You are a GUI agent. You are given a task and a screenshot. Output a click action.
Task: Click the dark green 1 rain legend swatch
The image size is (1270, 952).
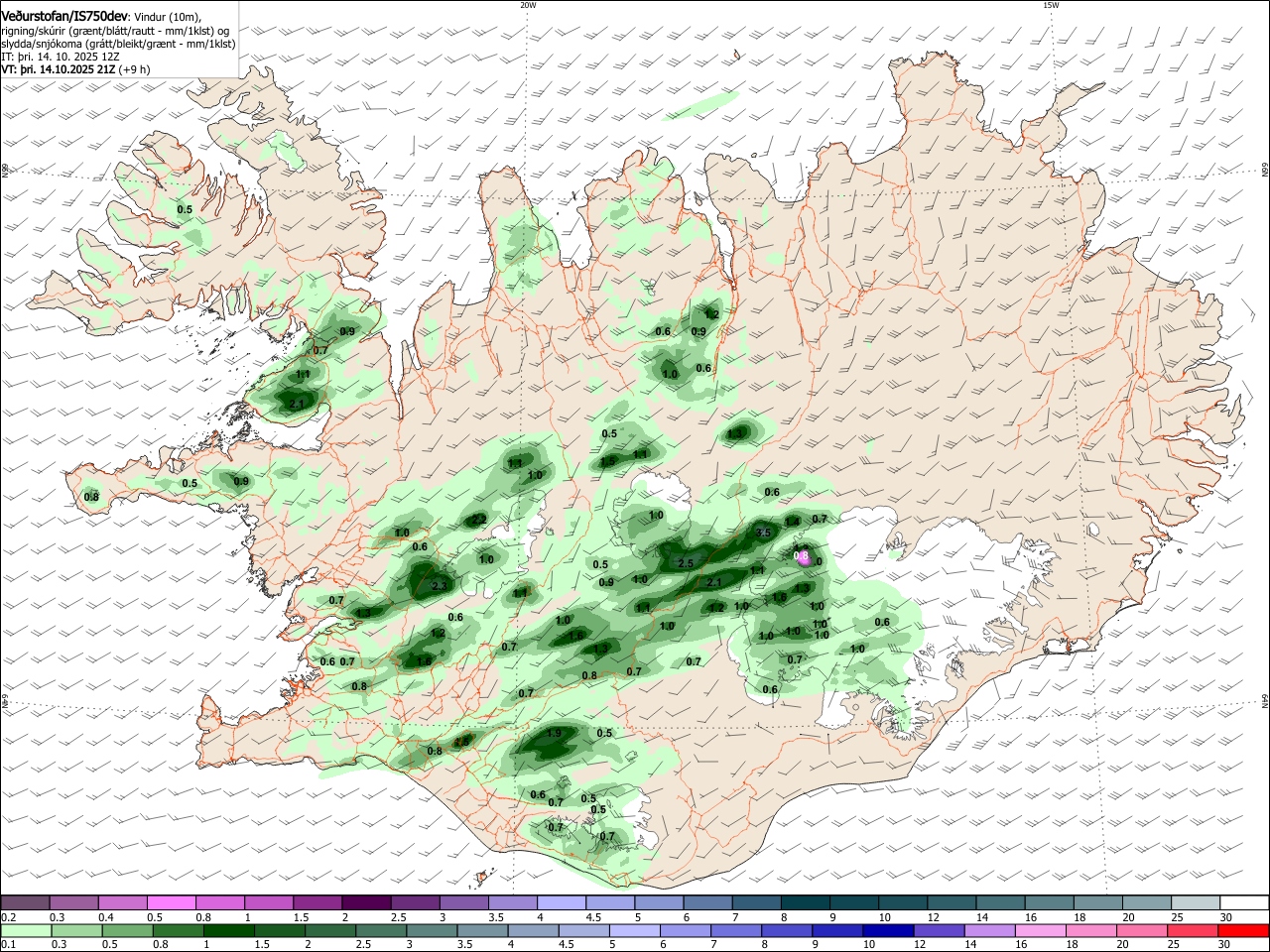click(229, 931)
